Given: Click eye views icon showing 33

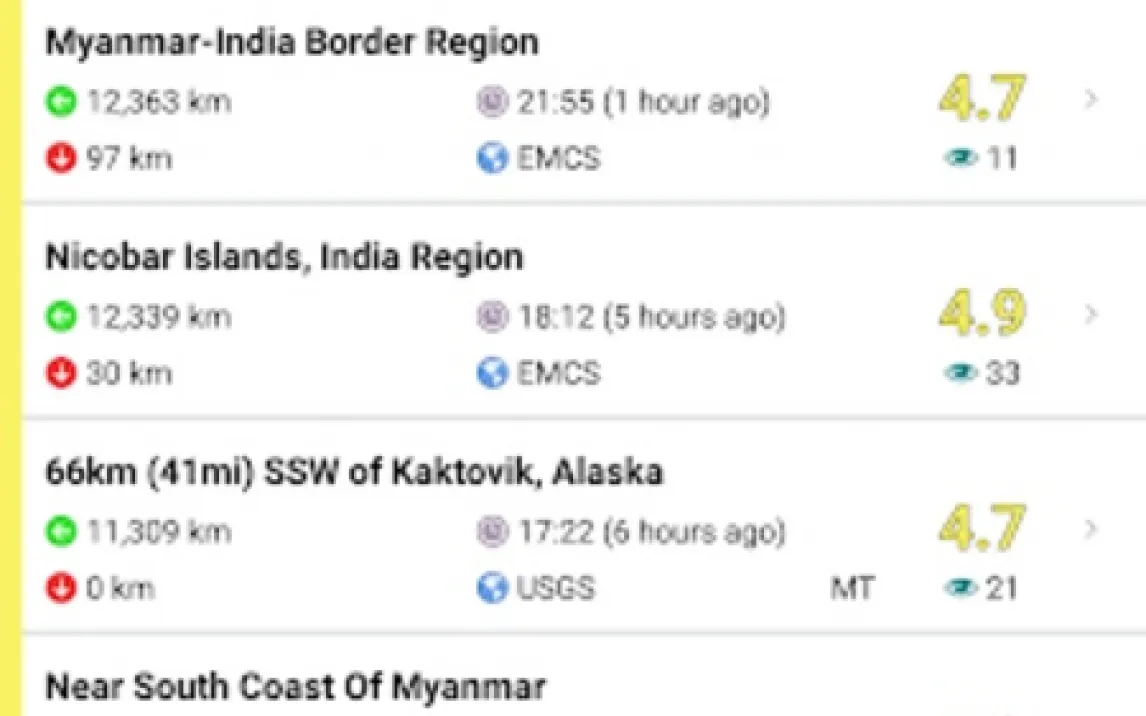Looking at the screenshot, I should [961, 374].
